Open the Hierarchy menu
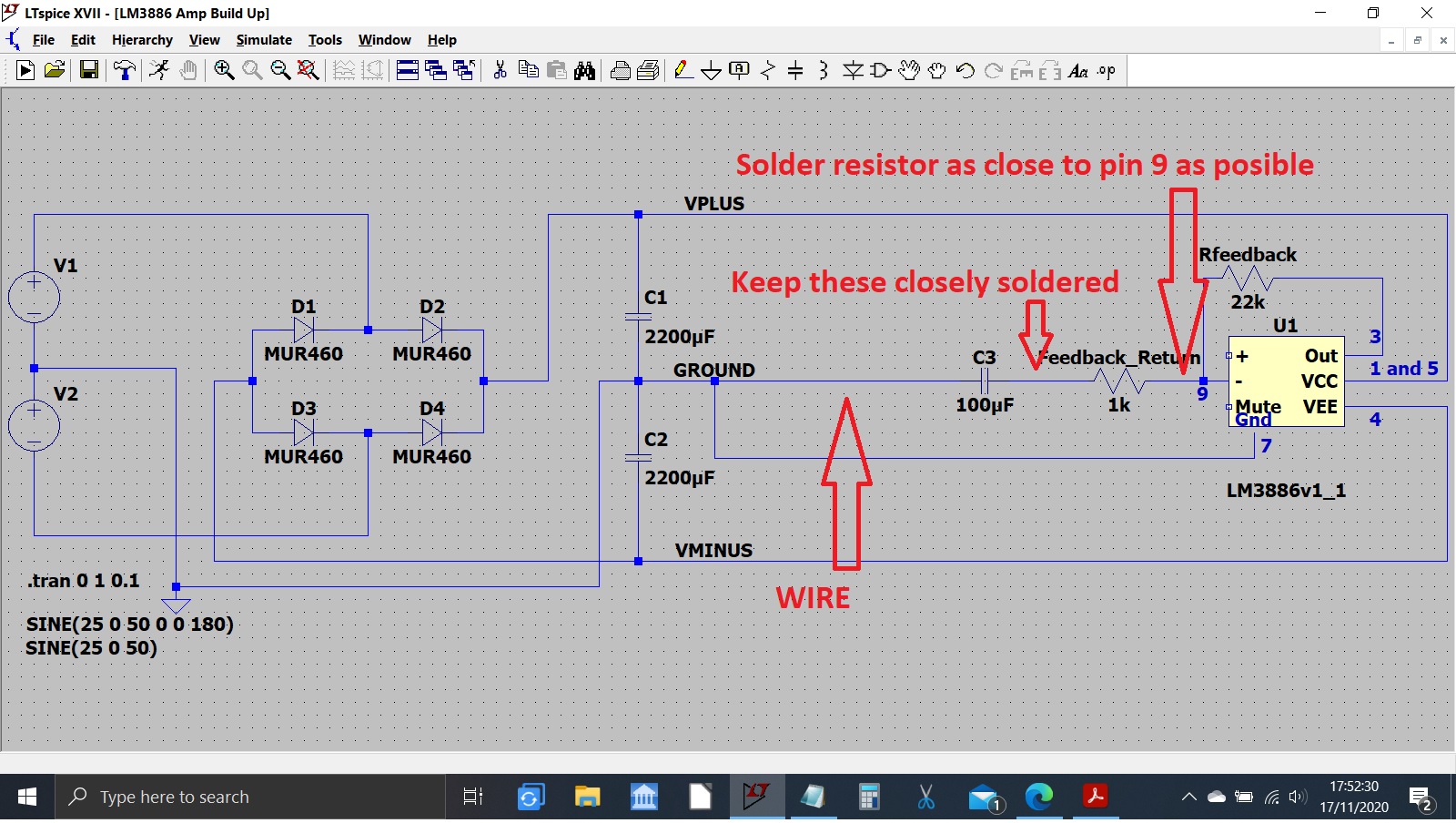 (x=142, y=40)
